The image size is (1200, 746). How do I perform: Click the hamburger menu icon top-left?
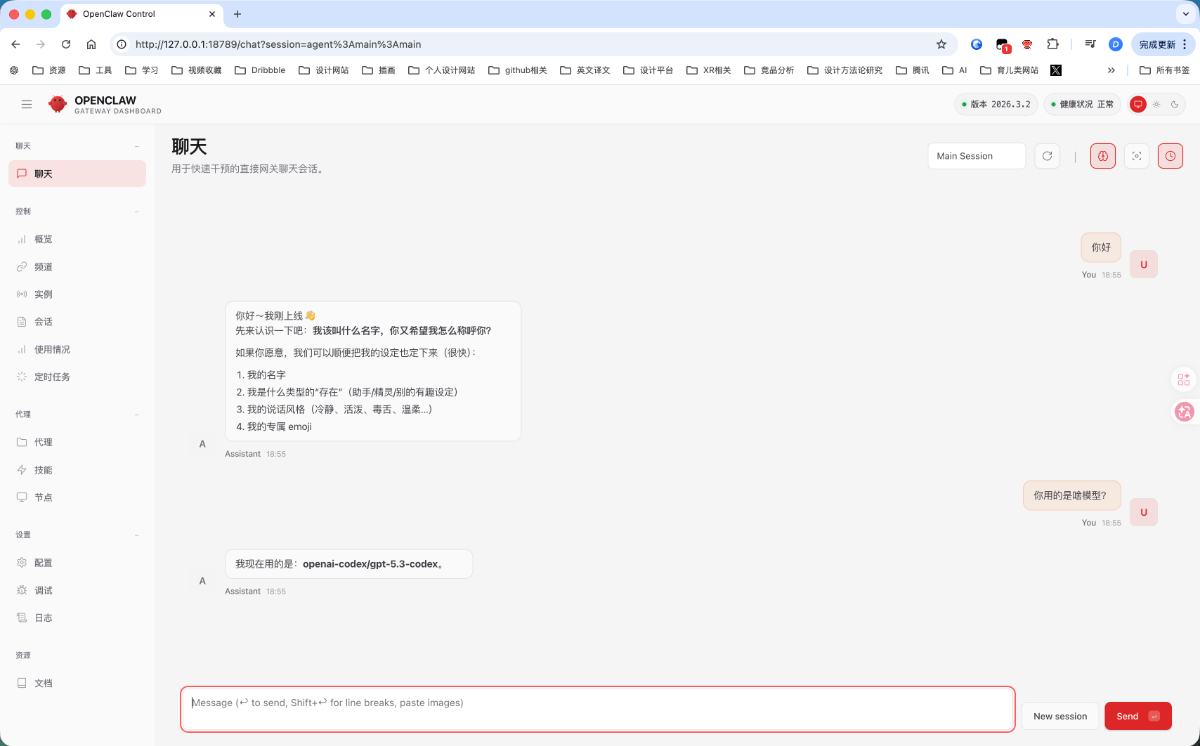pos(26,104)
